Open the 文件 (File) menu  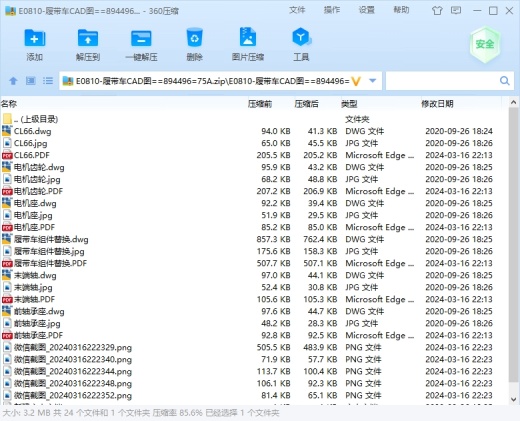click(297, 10)
